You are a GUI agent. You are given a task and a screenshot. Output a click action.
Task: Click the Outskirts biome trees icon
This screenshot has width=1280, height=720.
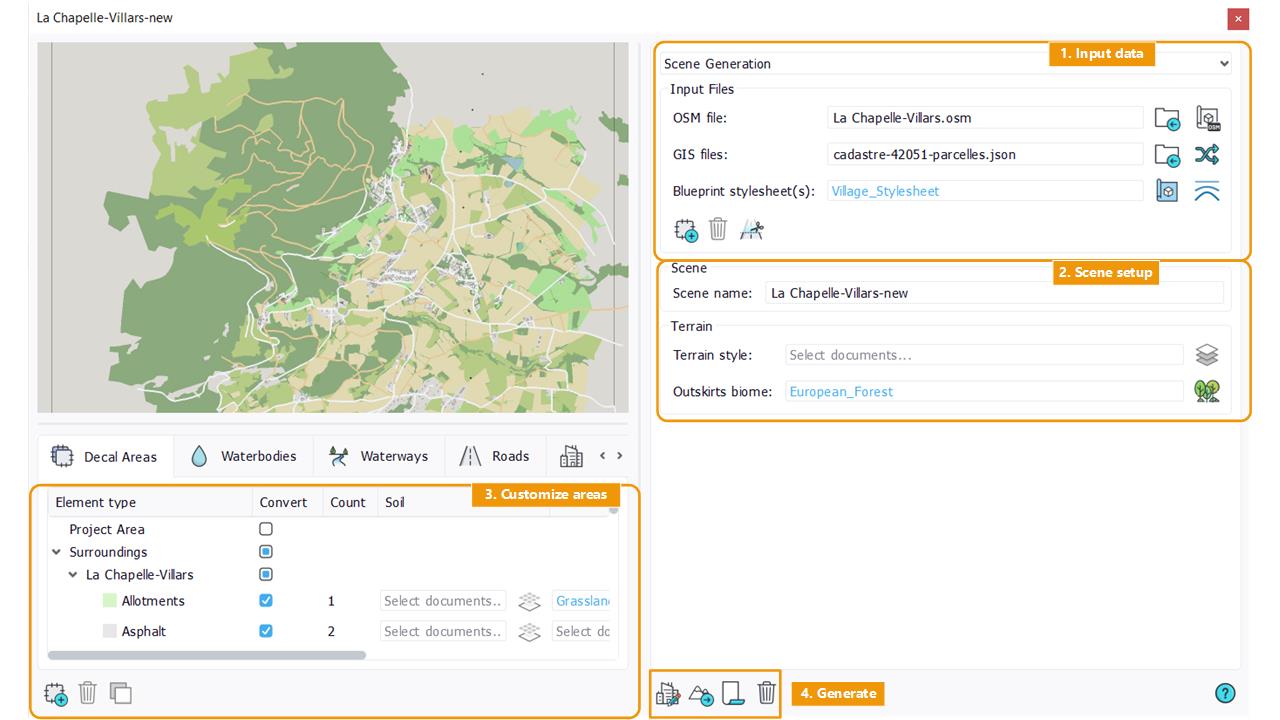[1207, 391]
